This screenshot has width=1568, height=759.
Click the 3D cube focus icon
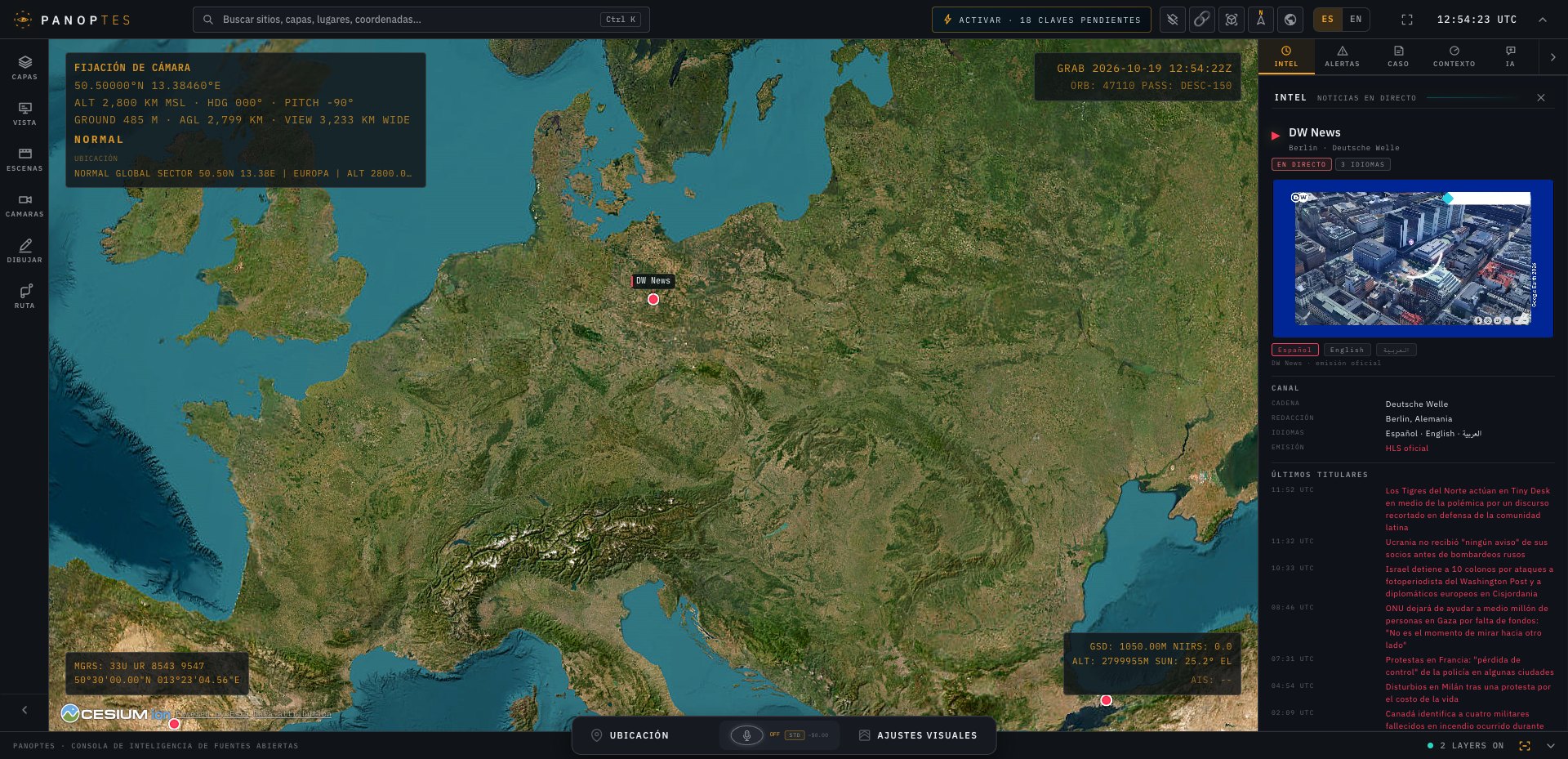click(1232, 20)
